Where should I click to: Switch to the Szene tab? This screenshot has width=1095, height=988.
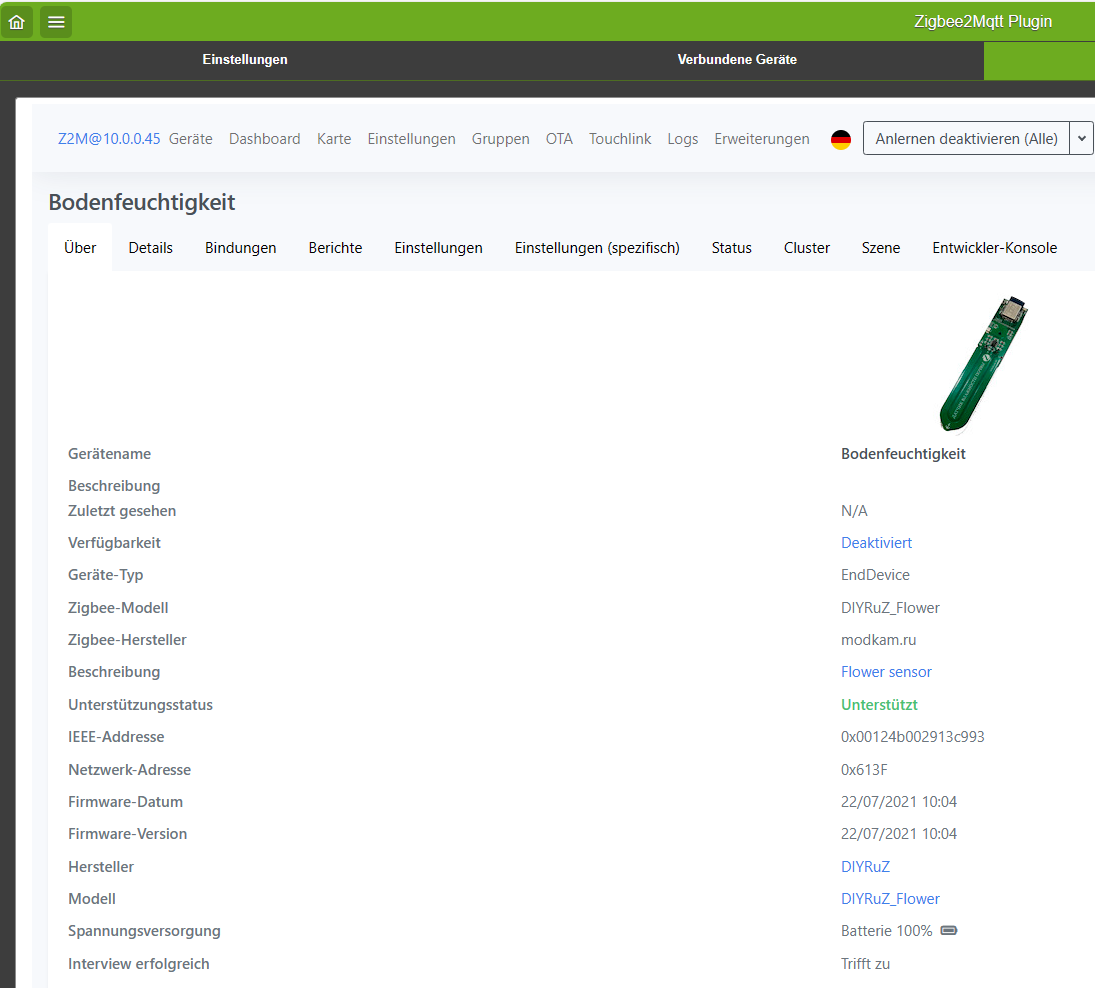click(881, 248)
